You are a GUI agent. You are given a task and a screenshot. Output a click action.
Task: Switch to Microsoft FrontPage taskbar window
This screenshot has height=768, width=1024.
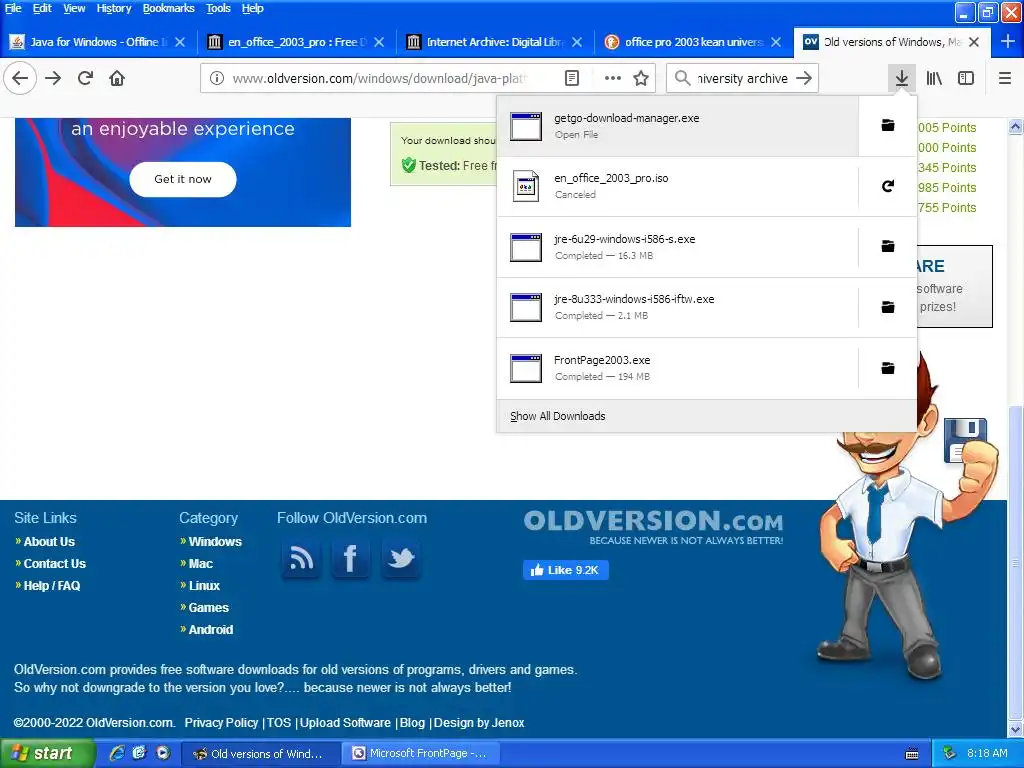421,753
